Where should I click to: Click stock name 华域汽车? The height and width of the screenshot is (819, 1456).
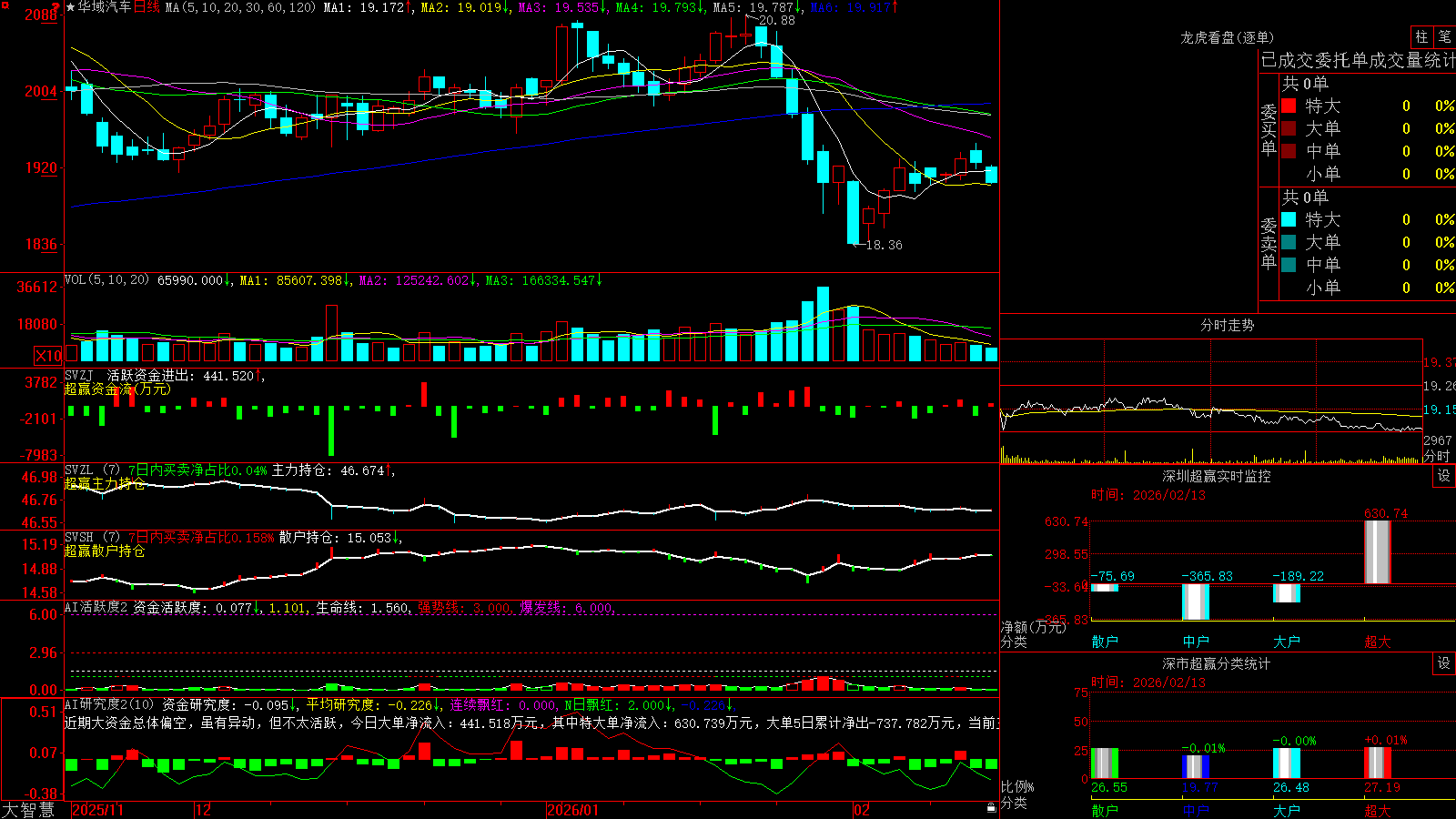[x=104, y=7]
